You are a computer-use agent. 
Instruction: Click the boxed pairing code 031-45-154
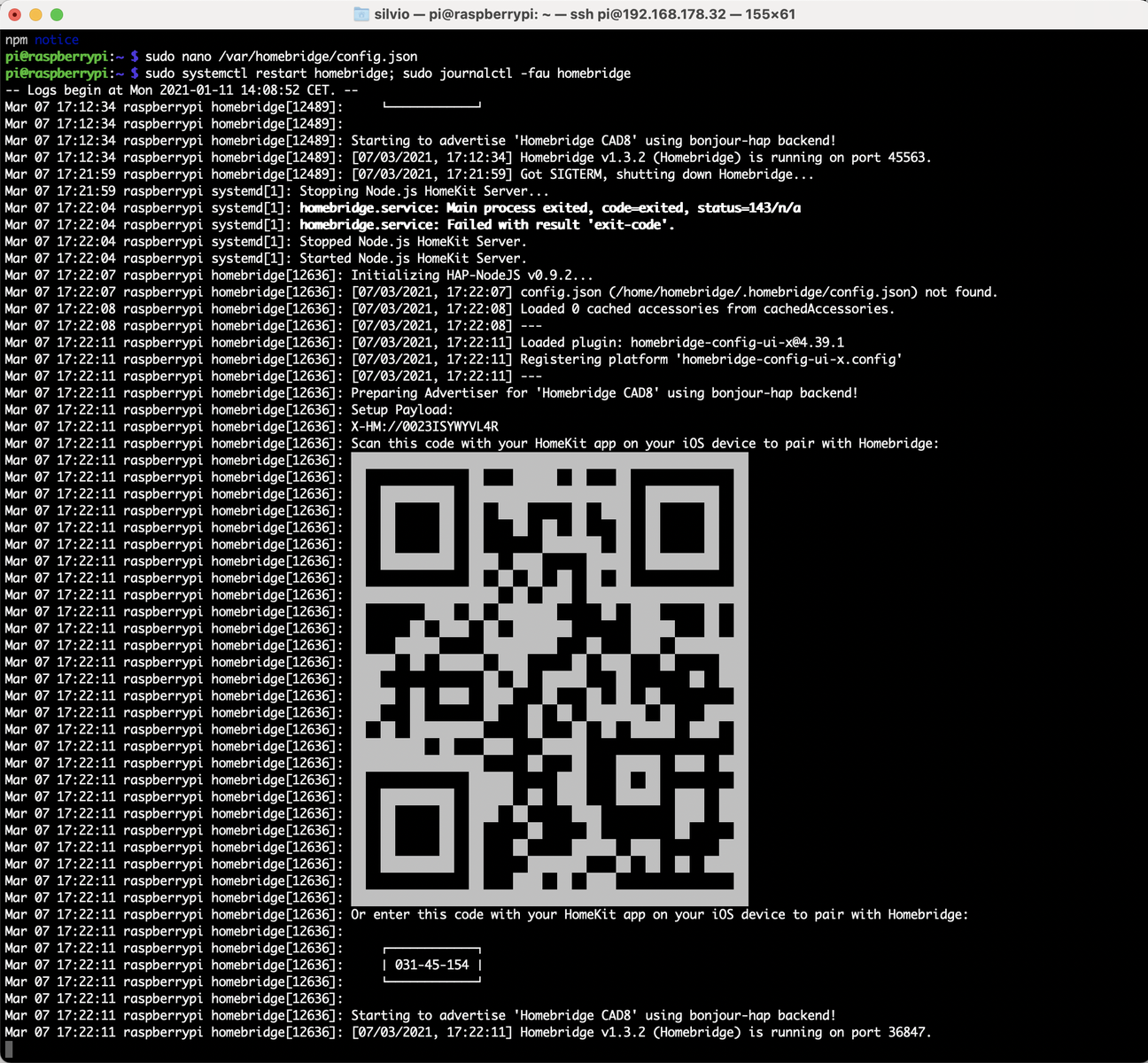[x=431, y=965]
